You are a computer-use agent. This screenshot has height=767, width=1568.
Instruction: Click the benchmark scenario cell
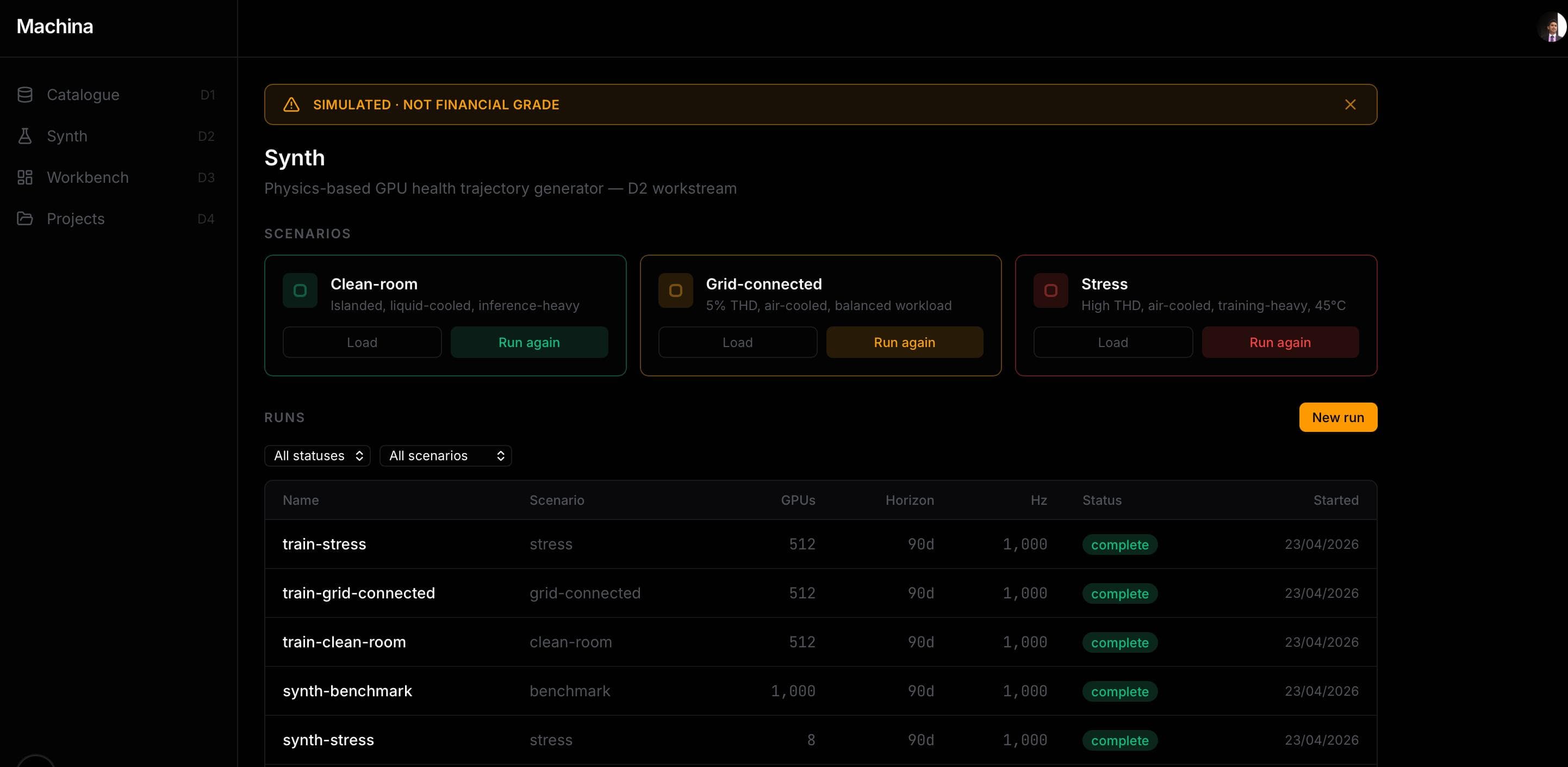tap(570, 691)
